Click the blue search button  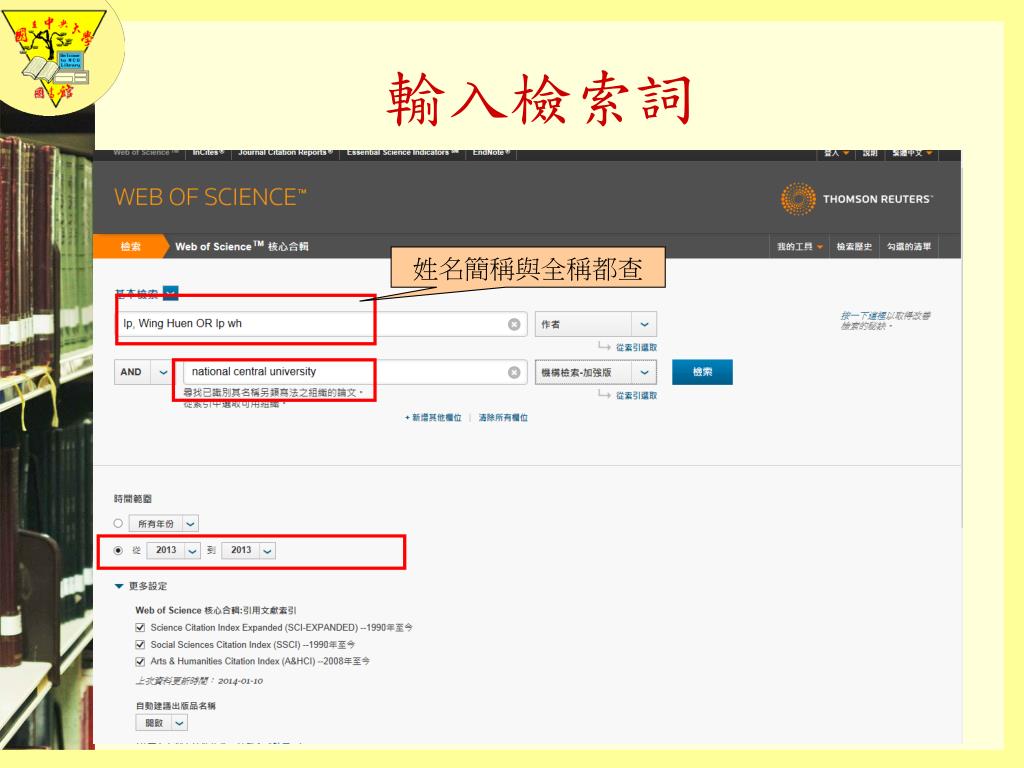(x=702, y=372)
